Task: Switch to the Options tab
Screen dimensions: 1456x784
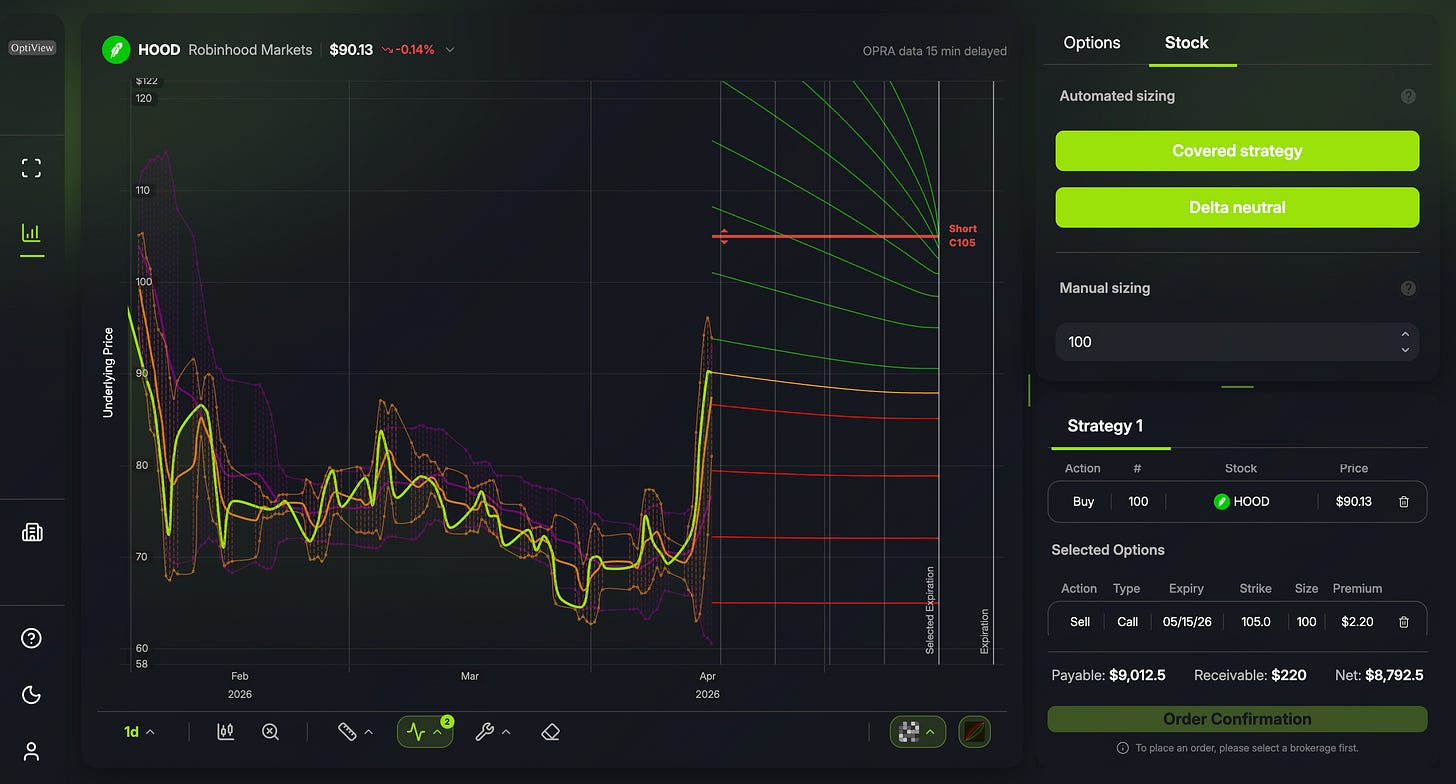Action: [1092, 43]
